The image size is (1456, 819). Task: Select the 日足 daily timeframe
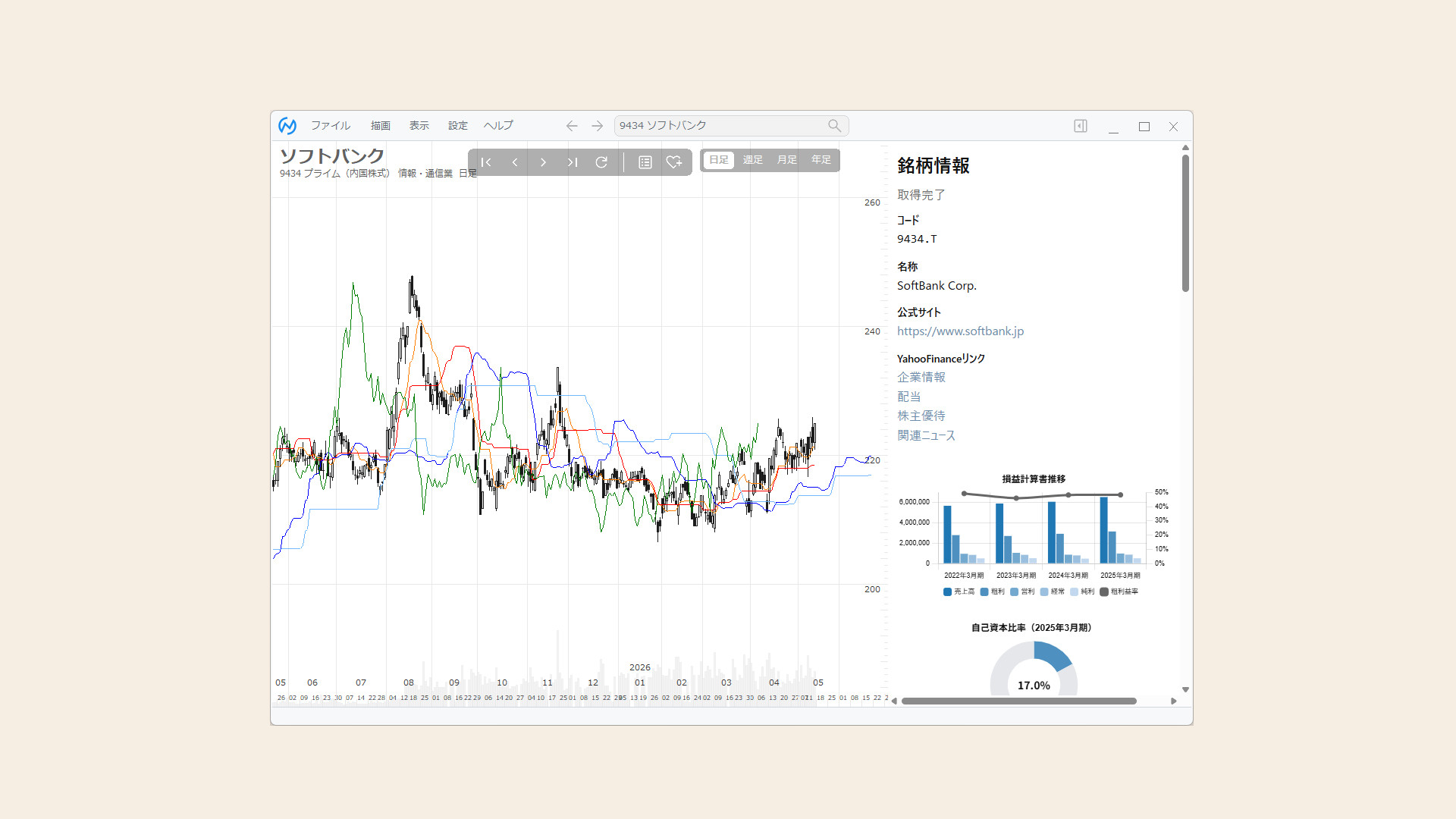click(719, 160)
